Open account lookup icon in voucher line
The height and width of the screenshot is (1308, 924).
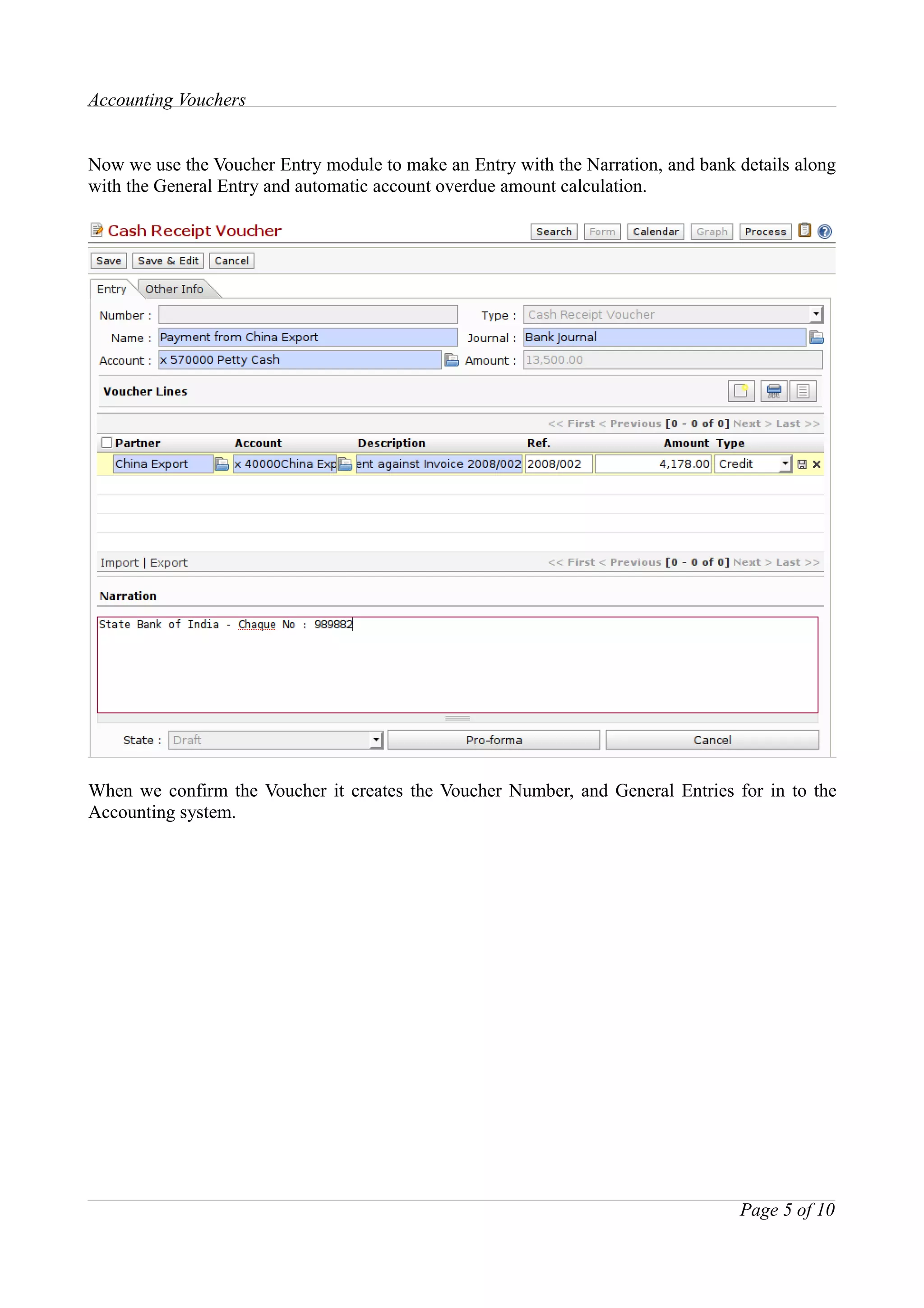click(x=345, y=464)
